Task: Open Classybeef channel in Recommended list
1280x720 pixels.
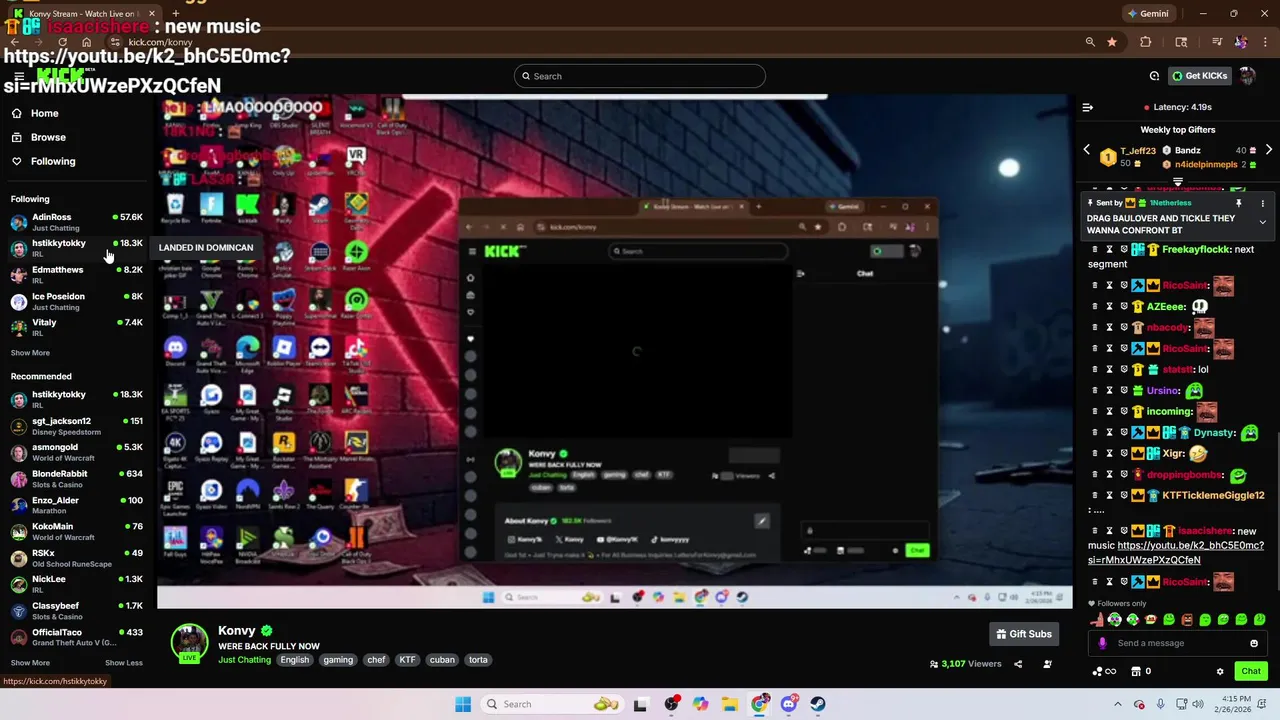Action: point(76,610)
